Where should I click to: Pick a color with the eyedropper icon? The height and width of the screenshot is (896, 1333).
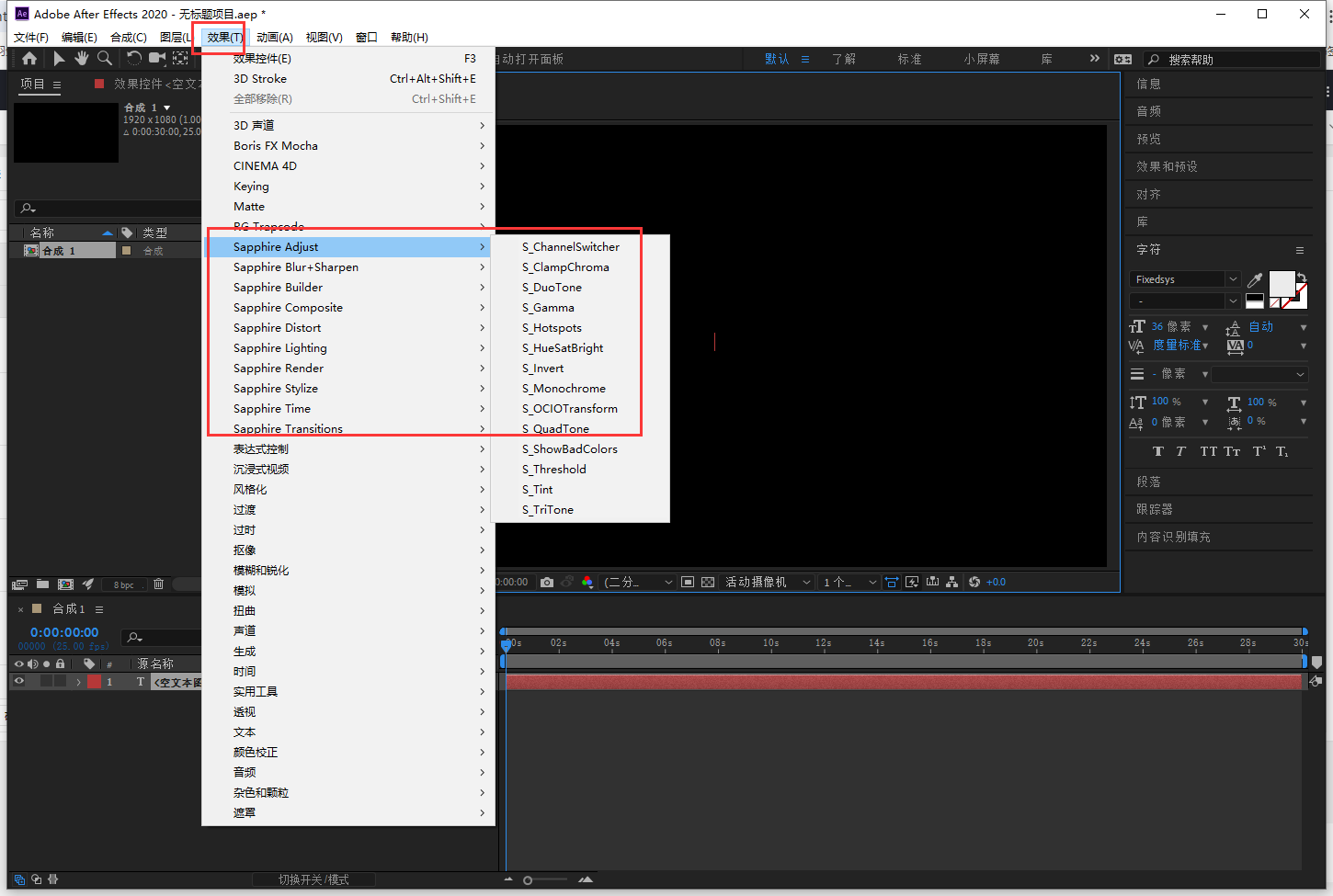point(1255,280)
